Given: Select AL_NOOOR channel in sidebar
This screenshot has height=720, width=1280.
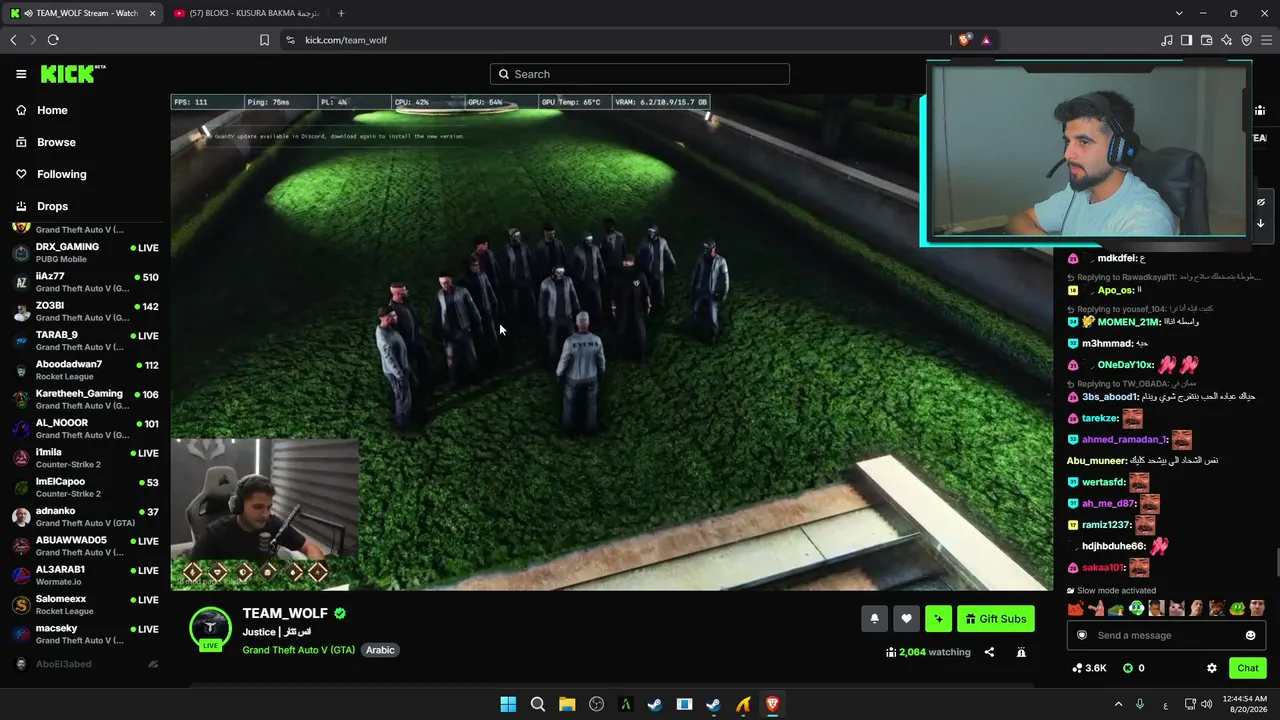Looking at the screenshot, I should (x=85, y=428).
